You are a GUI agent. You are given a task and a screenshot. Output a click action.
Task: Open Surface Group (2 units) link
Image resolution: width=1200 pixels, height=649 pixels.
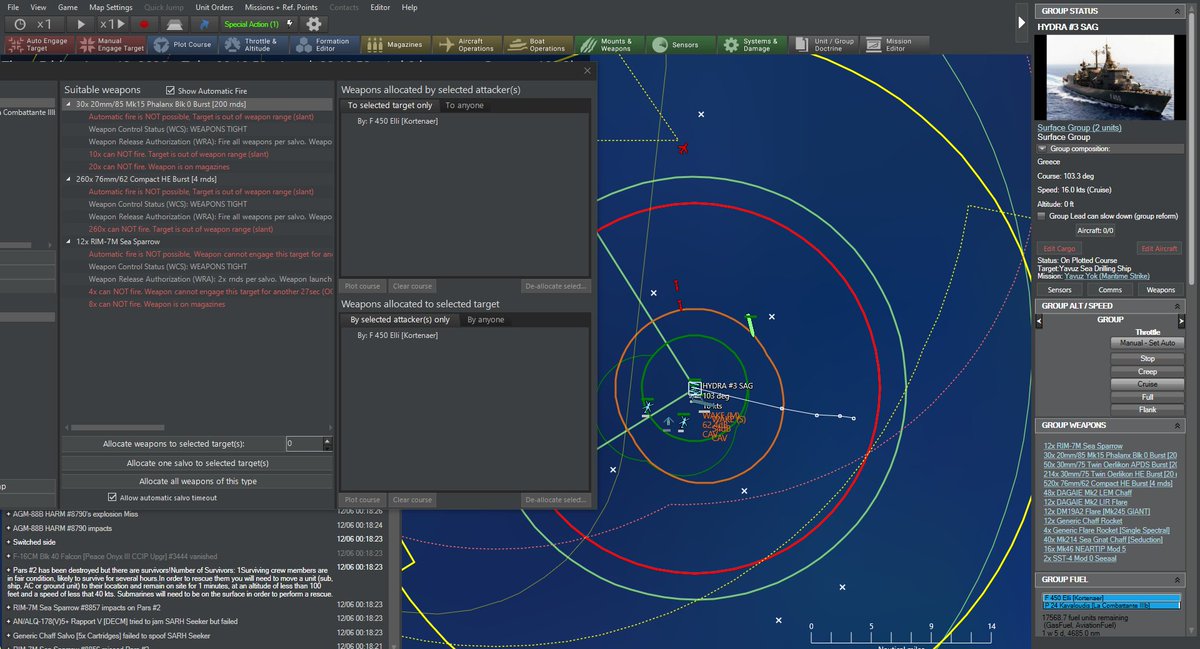(1079, 128)
